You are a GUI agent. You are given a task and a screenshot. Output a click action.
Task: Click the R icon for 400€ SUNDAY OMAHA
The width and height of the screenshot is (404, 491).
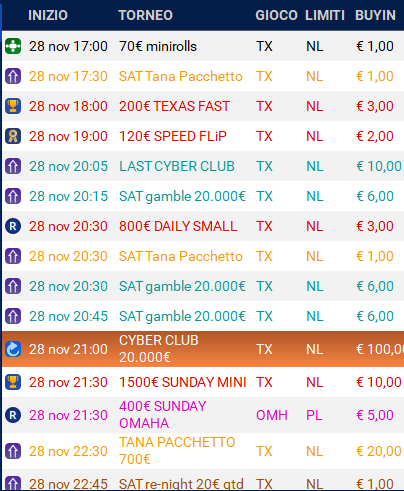(13, 415)
